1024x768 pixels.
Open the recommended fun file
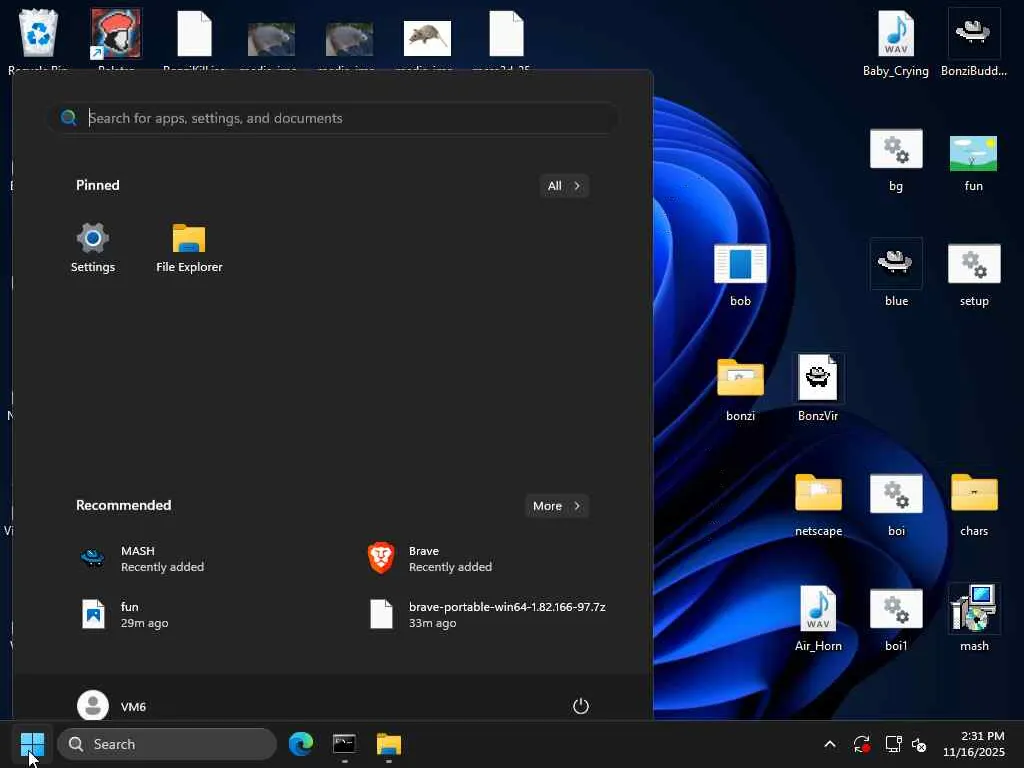click(x=124, y=615)
